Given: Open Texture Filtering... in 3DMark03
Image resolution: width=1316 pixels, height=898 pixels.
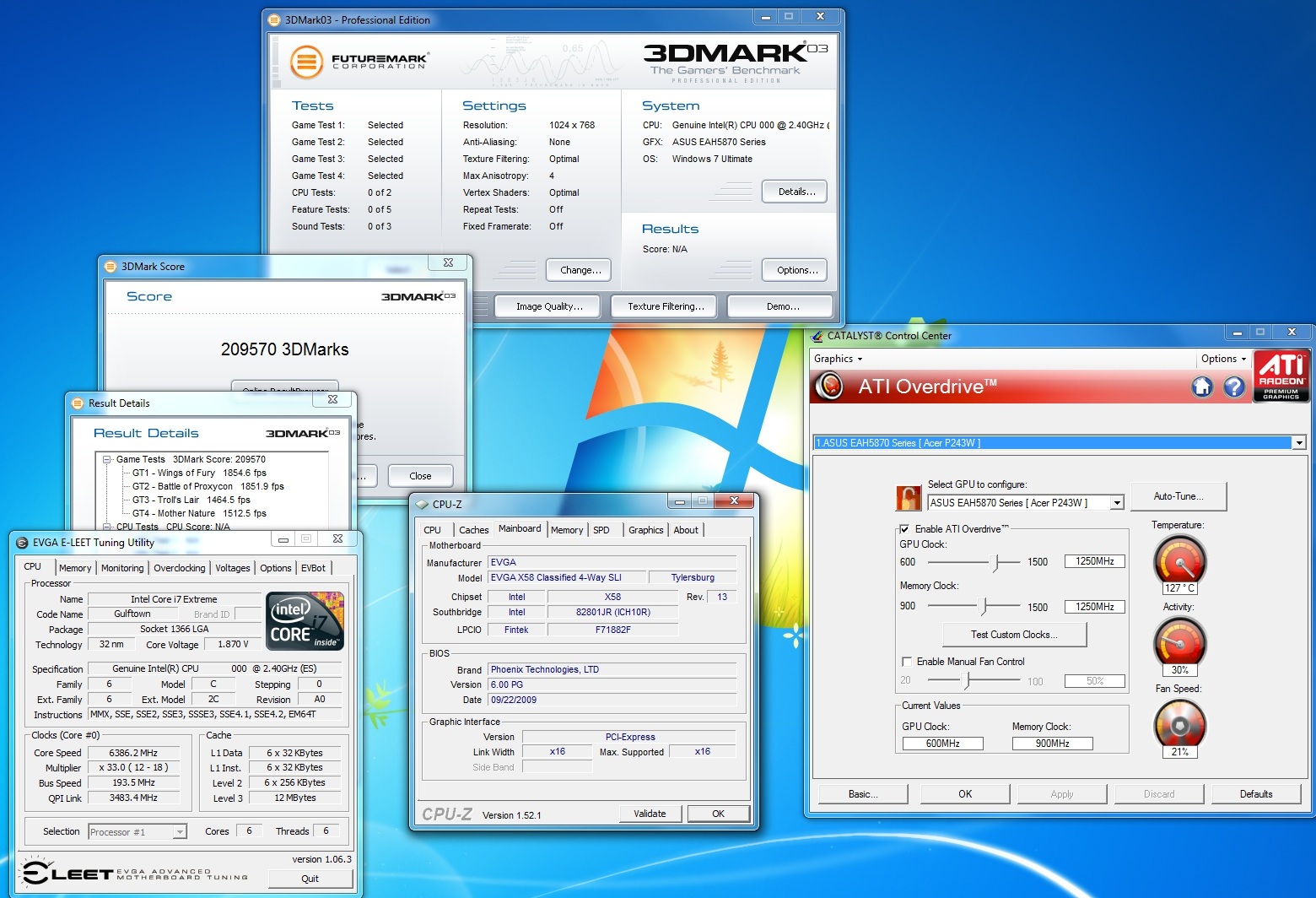Looking at the screenshot, I should [664, 306].
